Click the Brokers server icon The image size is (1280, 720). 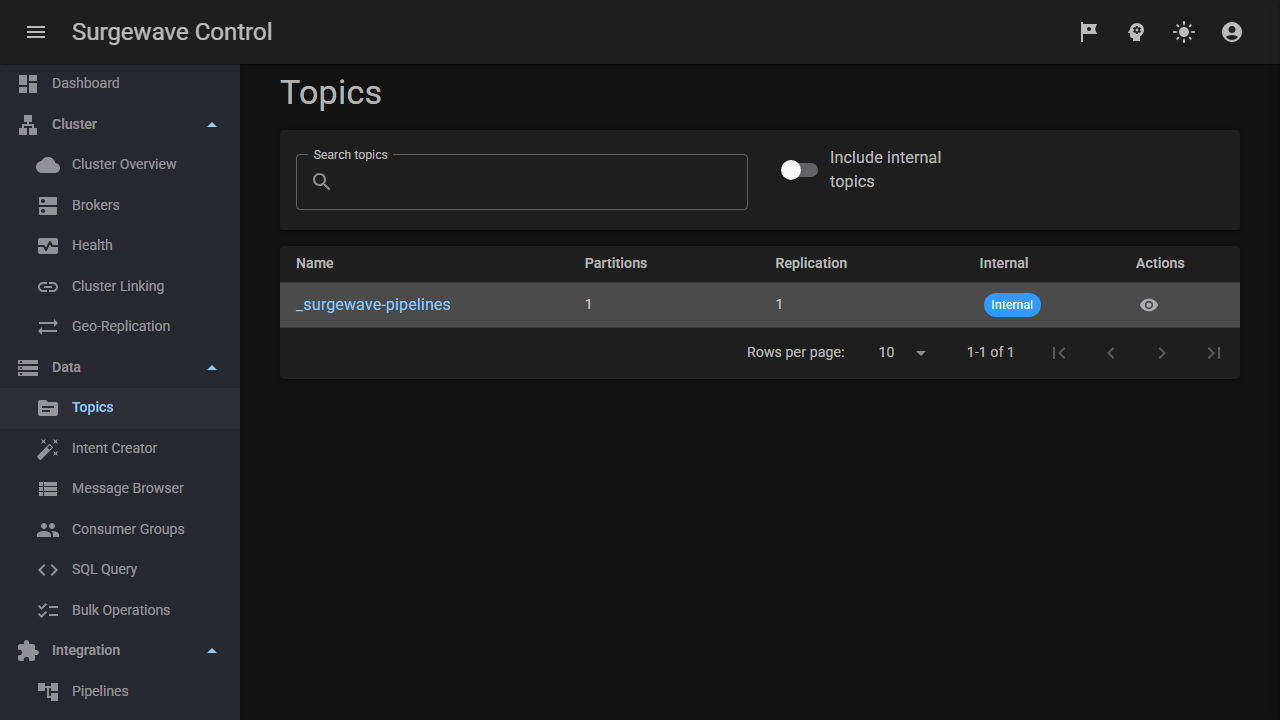pyautogui.click(x=48, y=206)
